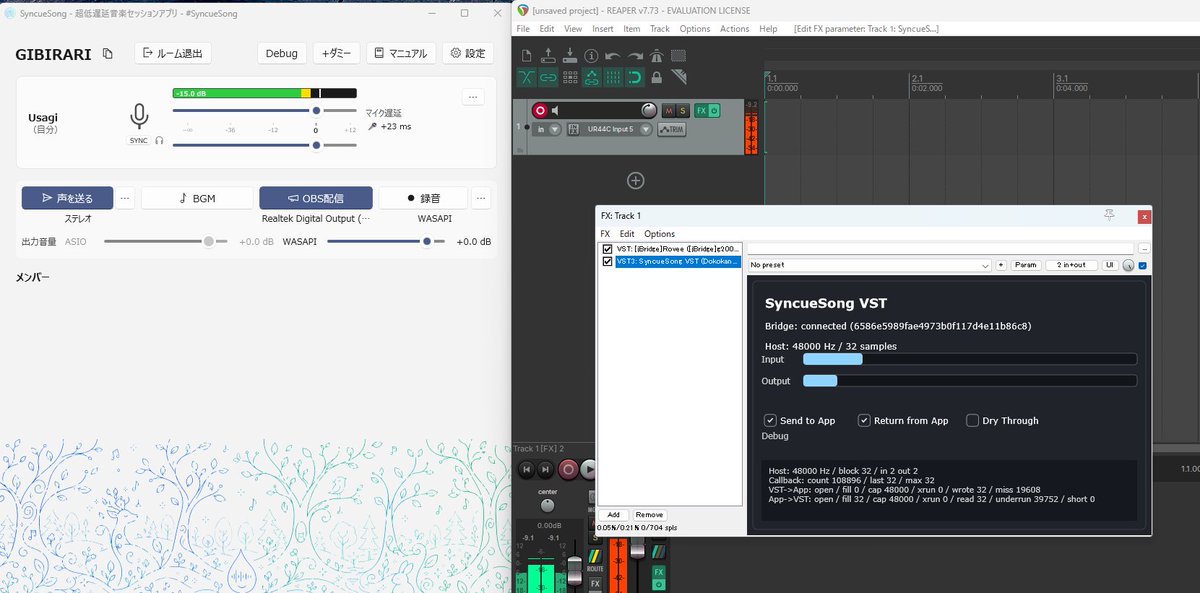
Task: Mute Track 1 with the M button
Action: 669,110
